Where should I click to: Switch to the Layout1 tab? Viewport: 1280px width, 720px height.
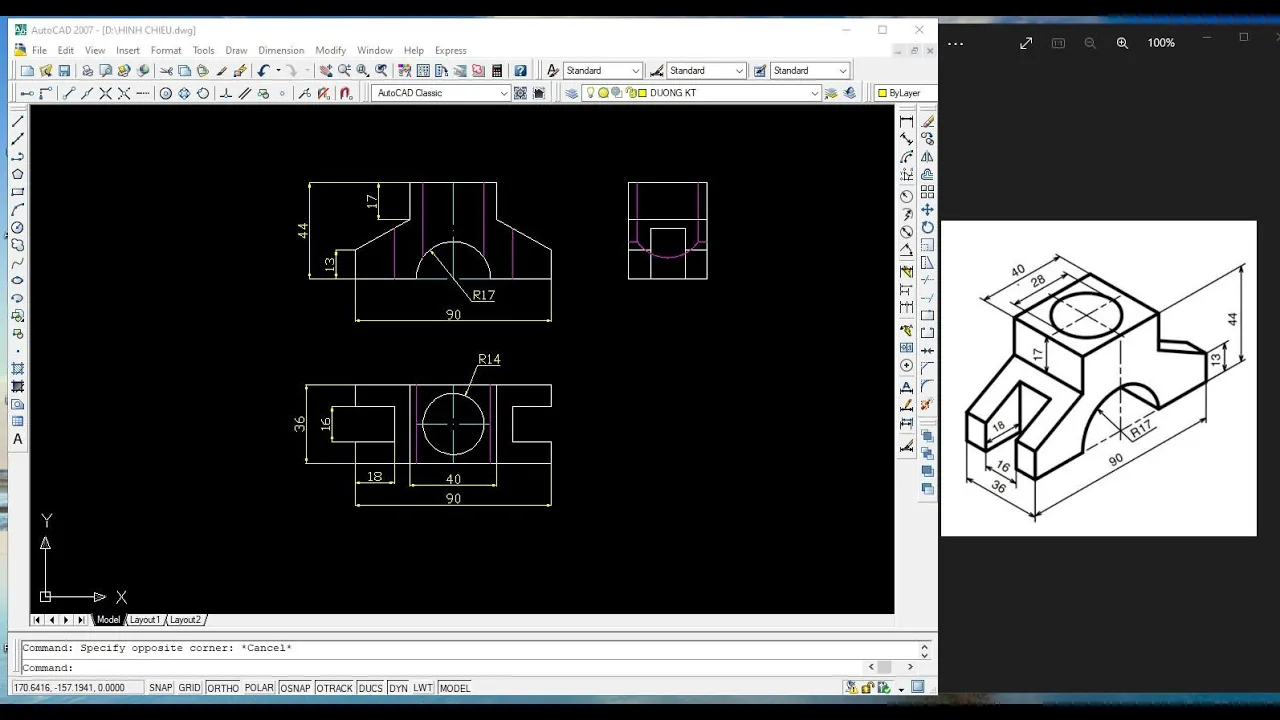coord(144,620)
